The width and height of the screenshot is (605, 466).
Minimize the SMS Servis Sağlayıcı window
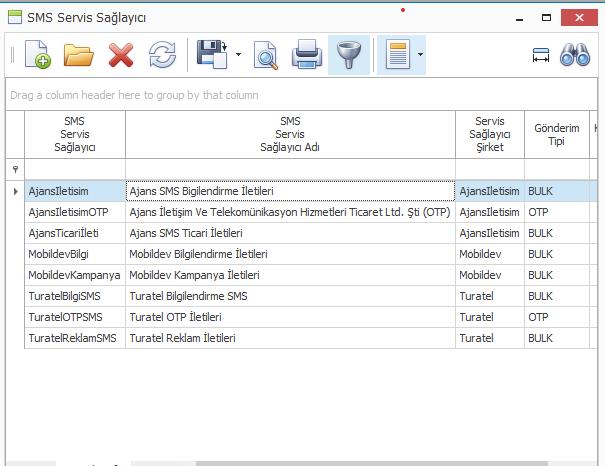coord(519,18)
